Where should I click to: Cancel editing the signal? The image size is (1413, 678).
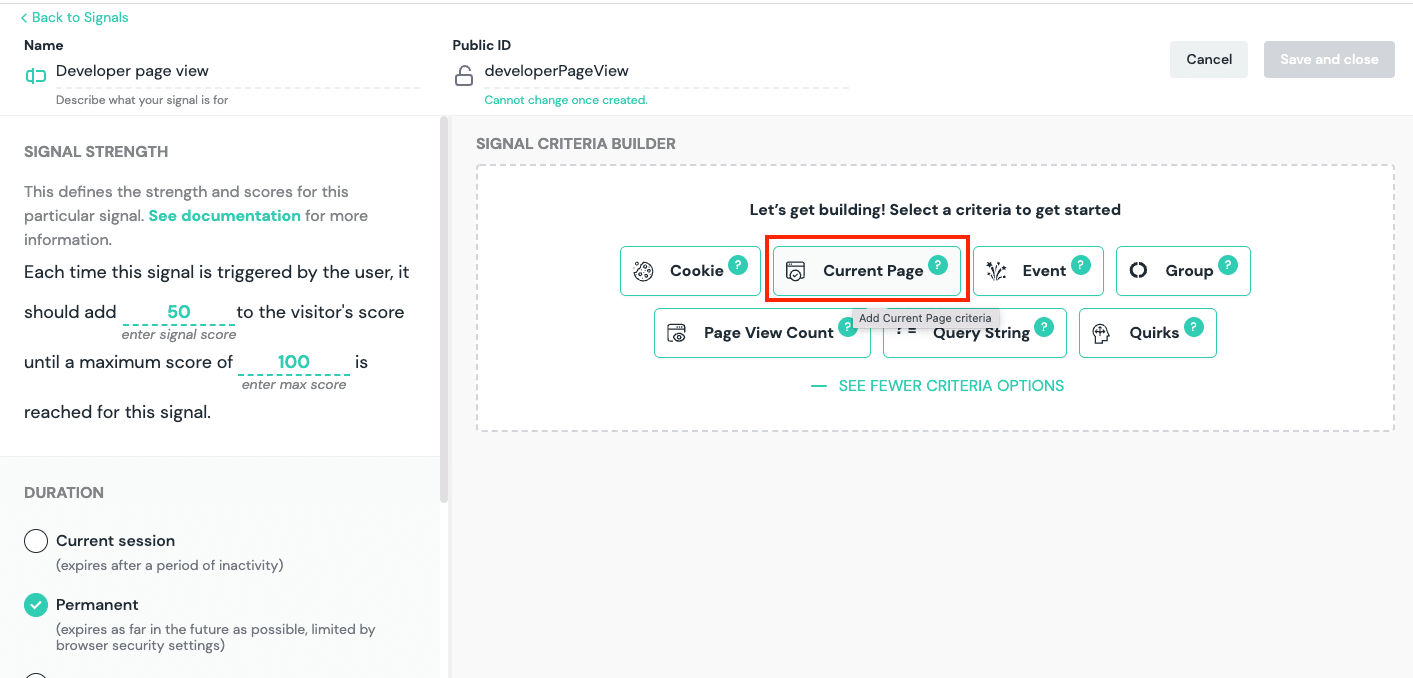pos(1209,59)
